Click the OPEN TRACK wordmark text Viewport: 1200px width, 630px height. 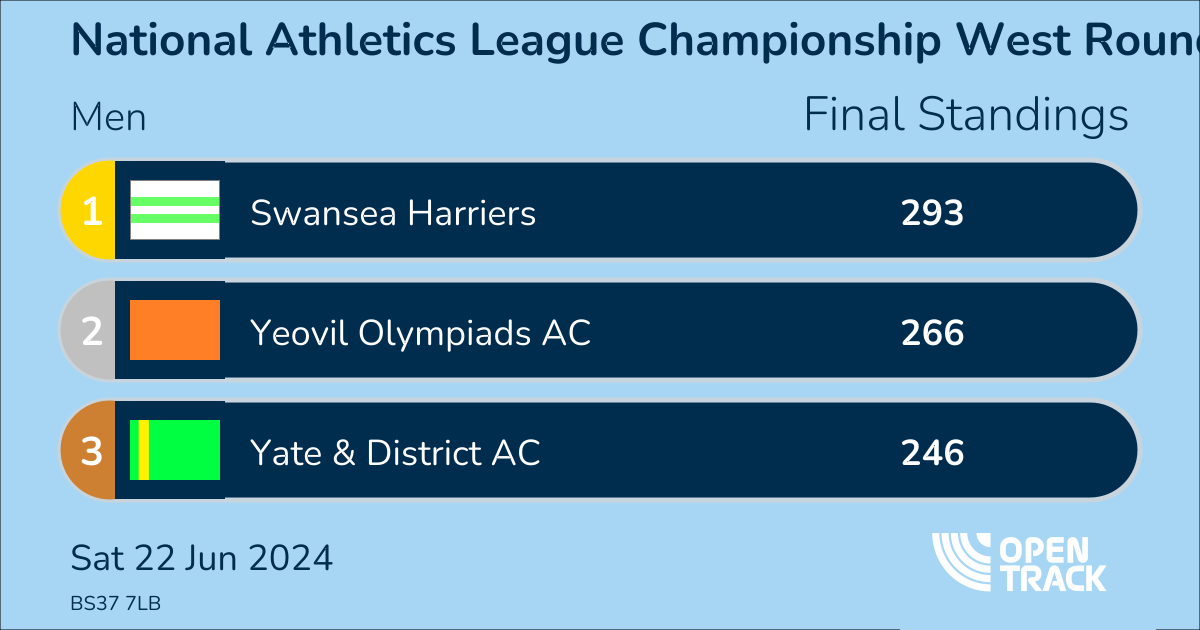(x=1054, y=563)
